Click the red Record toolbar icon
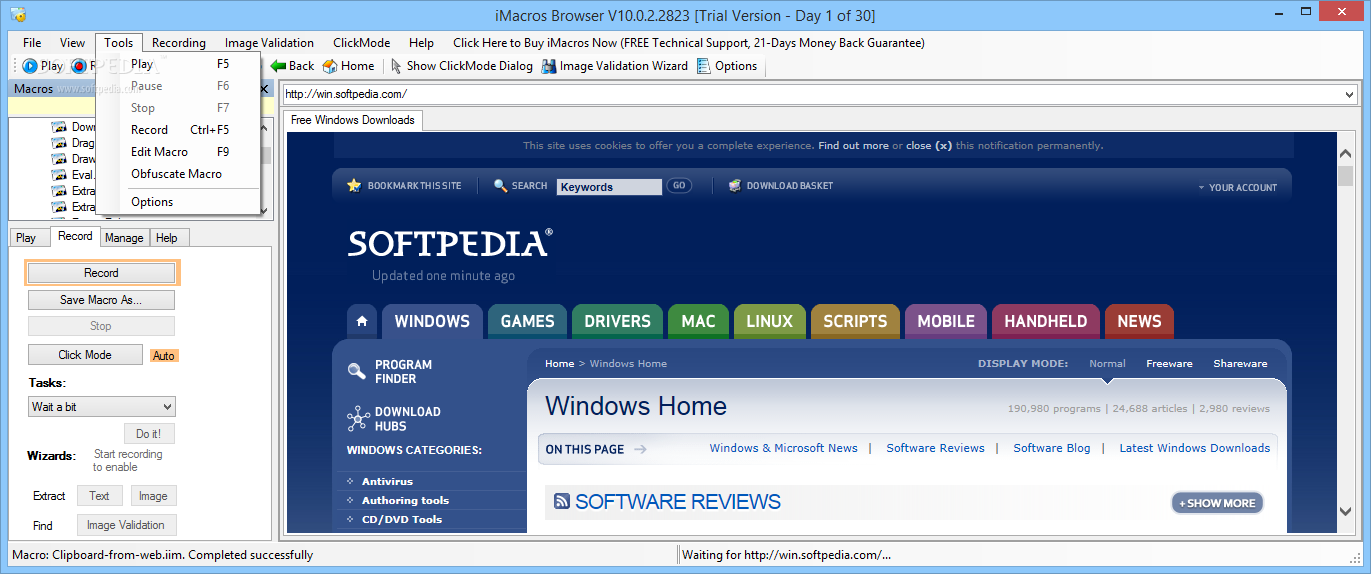 [79, 66]
